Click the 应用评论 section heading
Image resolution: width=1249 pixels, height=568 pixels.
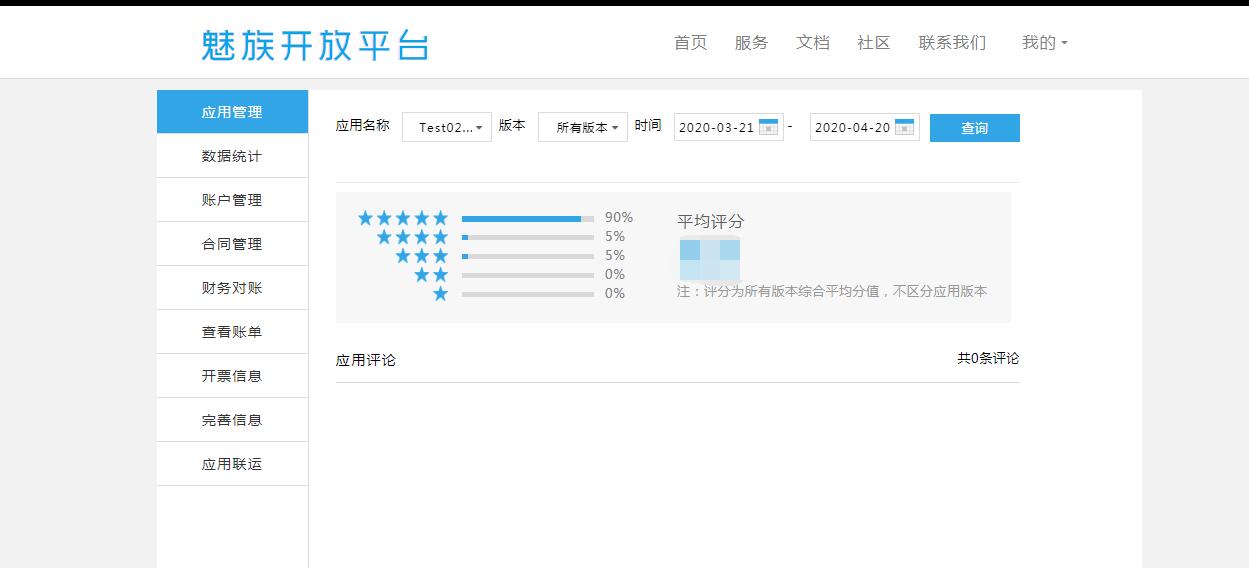pos(366,360)
